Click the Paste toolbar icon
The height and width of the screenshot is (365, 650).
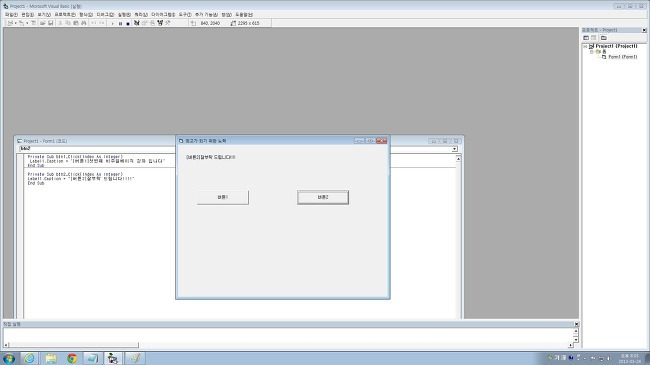pos(76,23)
